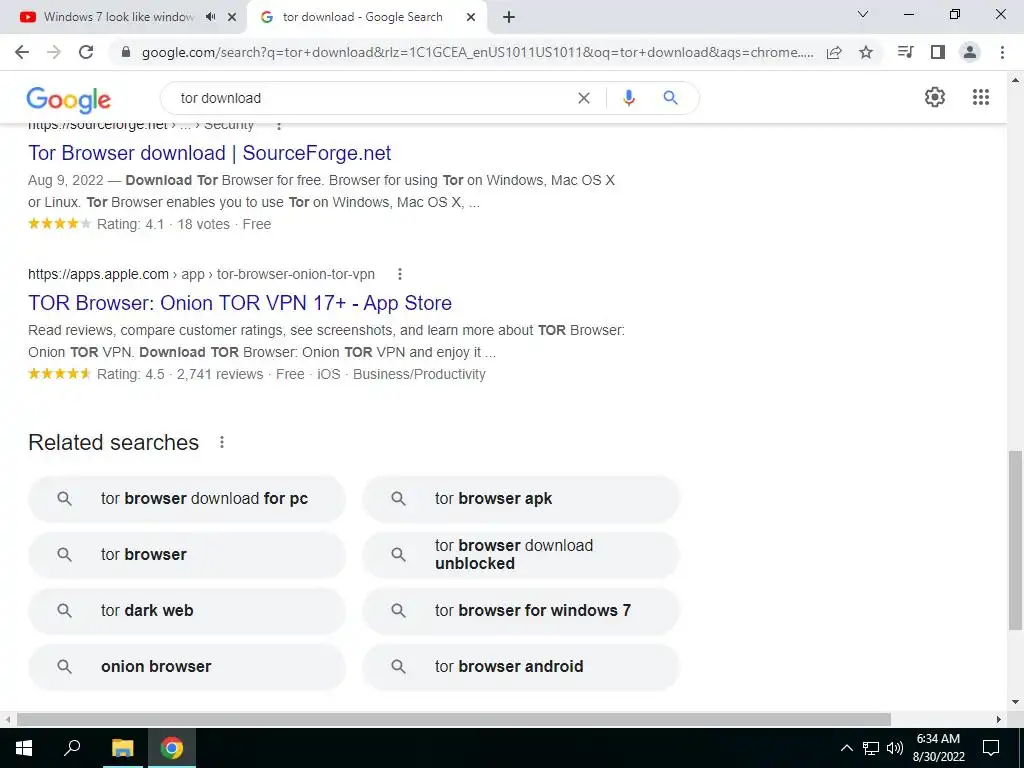Viewport: 1024px width, 768px height.
Task: Open the Windows Start menu
Action: coord(24,748)
